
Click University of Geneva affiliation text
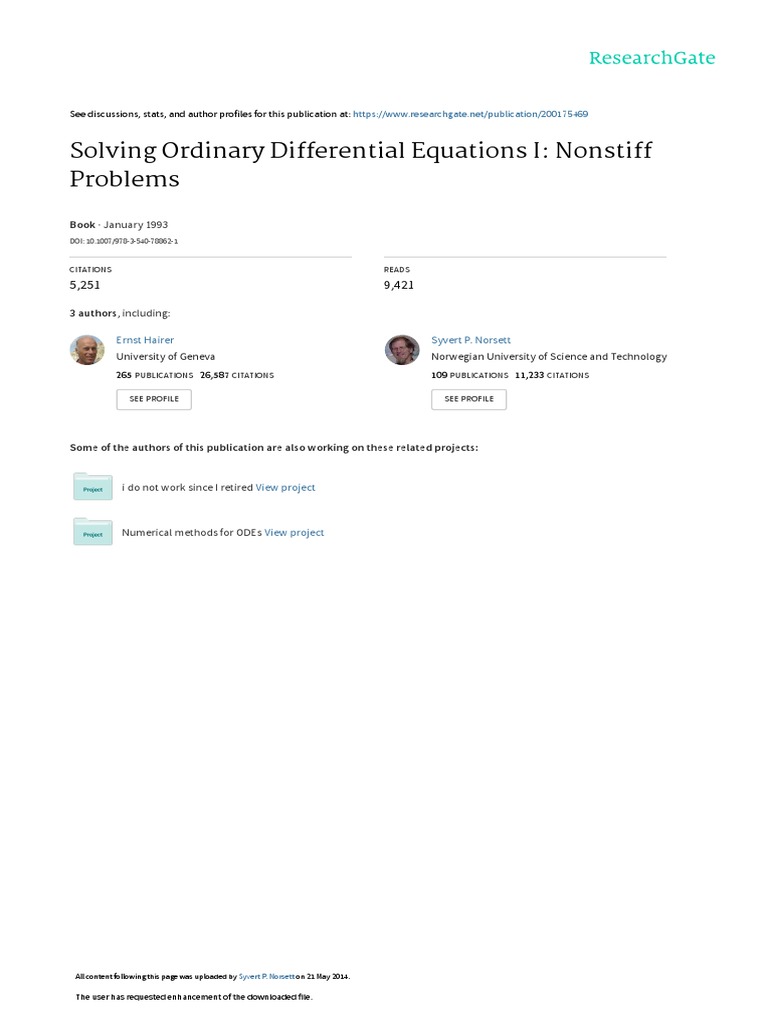(x=166, y=356)
